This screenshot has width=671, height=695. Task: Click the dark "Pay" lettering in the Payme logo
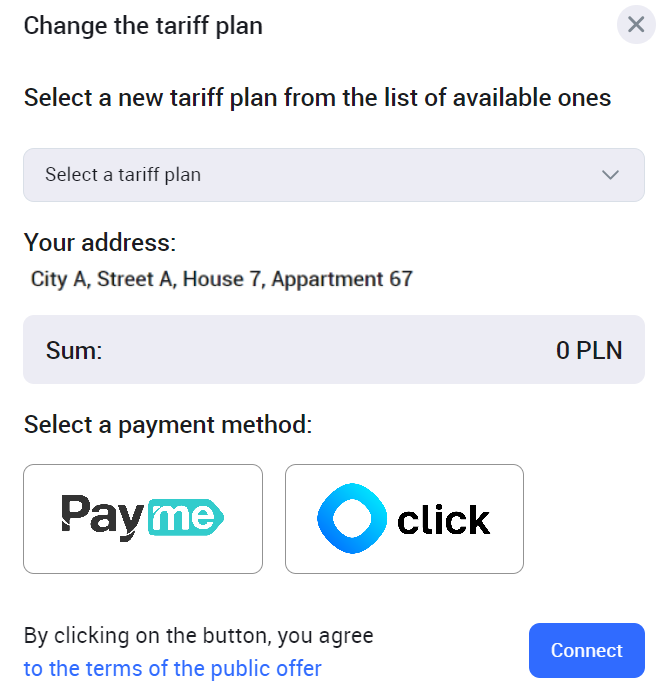point(103,516)
